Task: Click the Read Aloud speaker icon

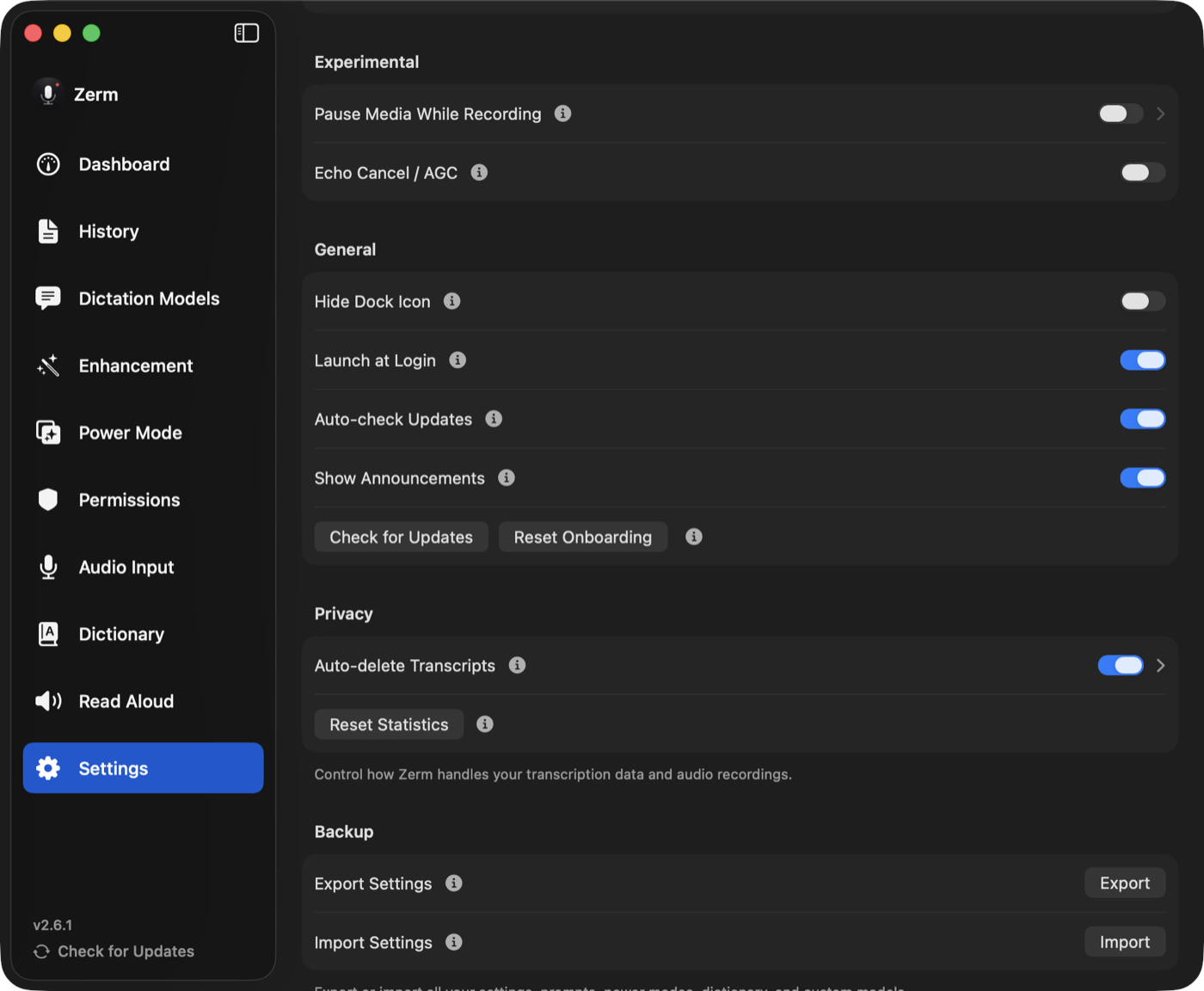Action: coord(48,701)
